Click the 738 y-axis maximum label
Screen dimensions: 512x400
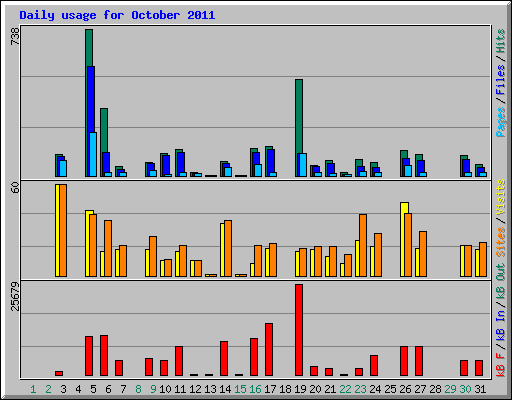(15, 36)
